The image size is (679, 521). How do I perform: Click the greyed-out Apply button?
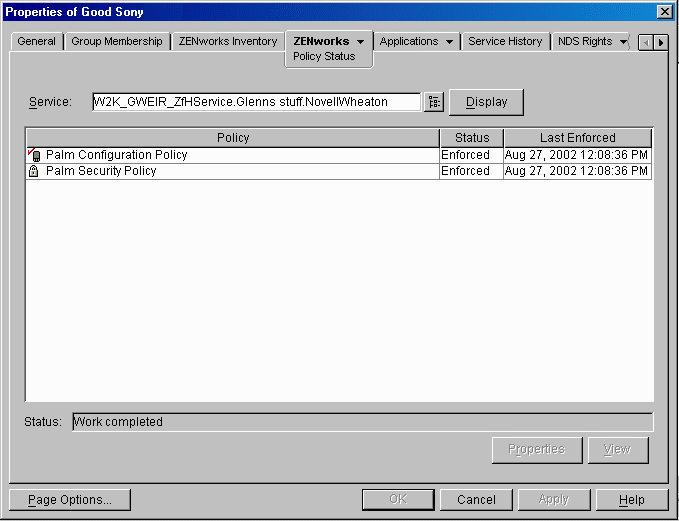point(554,500)
